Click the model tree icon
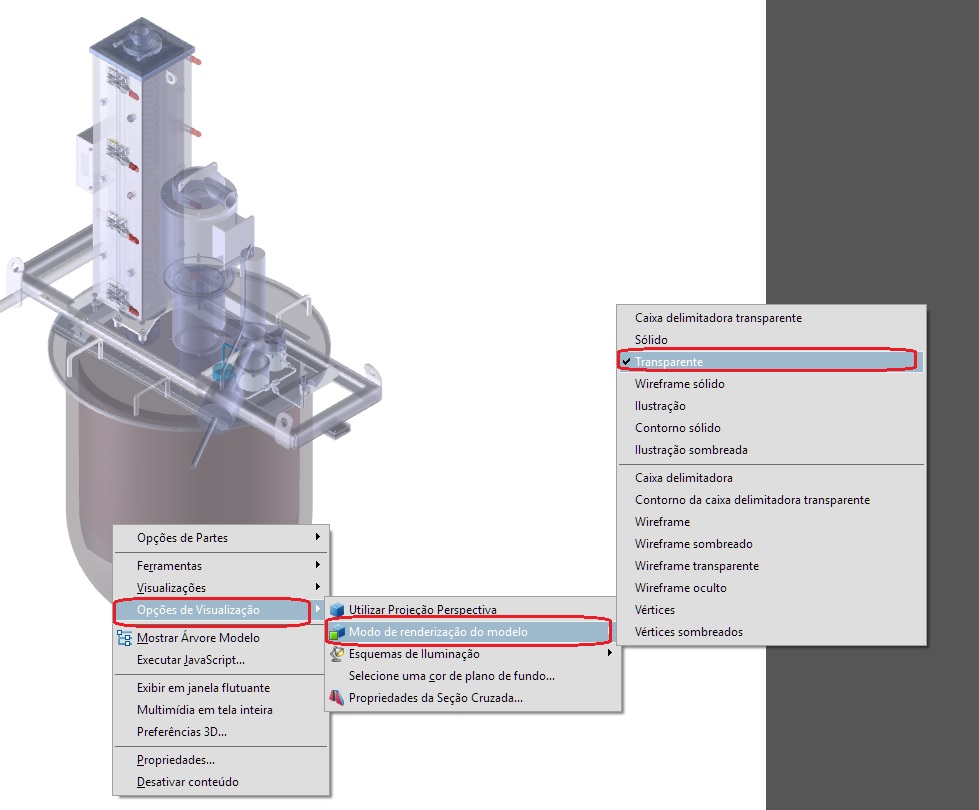Screen dimensions: 979x810 pos(124,638)
